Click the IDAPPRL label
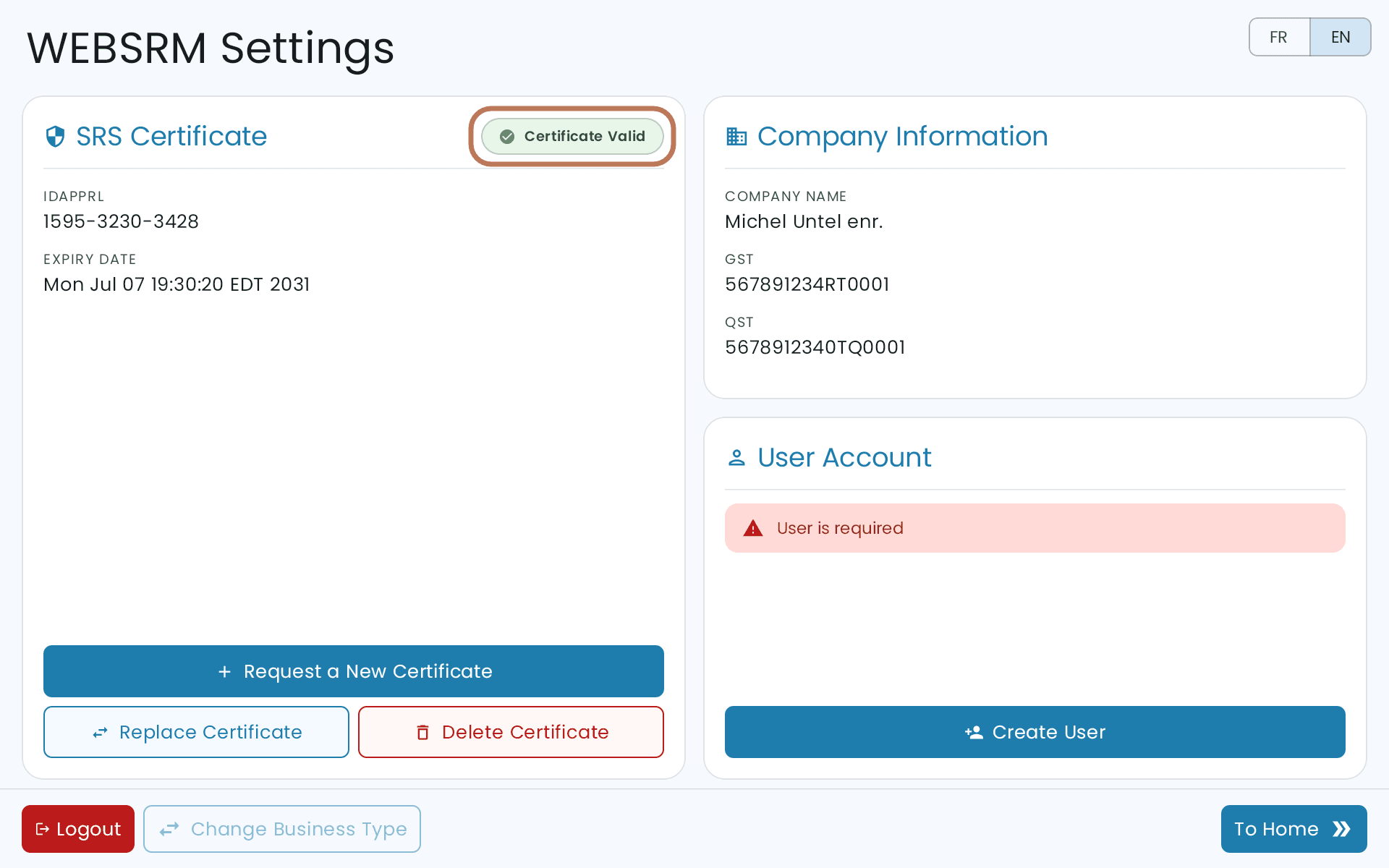The width and height of the screenshot is (1389, 868). click(74, 196)
